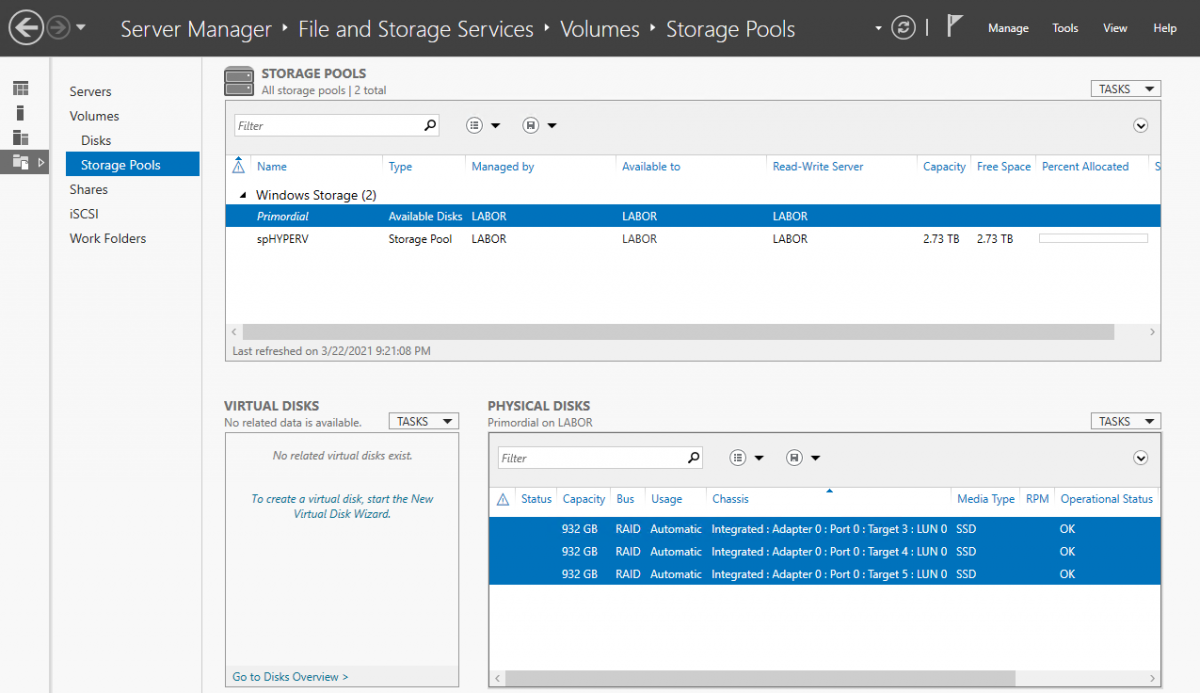
Task: Click the refresh icon in header
Action: pyautogui.click(x=903, y=28)
